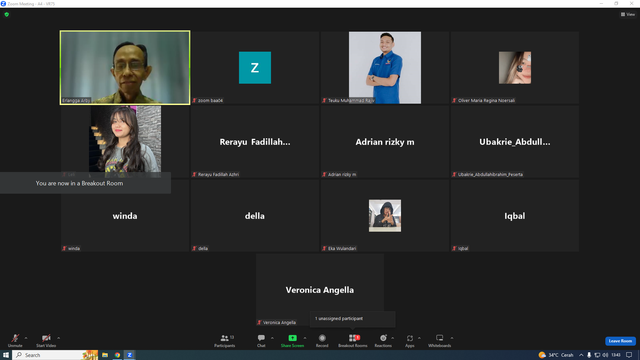Click 'You are now in a Breakout Room' notice

point(85,183)
